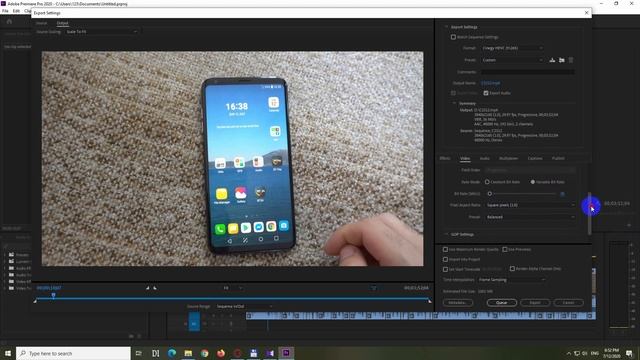
Task: Expand the GOP Settings section
Action: (446, 235)
